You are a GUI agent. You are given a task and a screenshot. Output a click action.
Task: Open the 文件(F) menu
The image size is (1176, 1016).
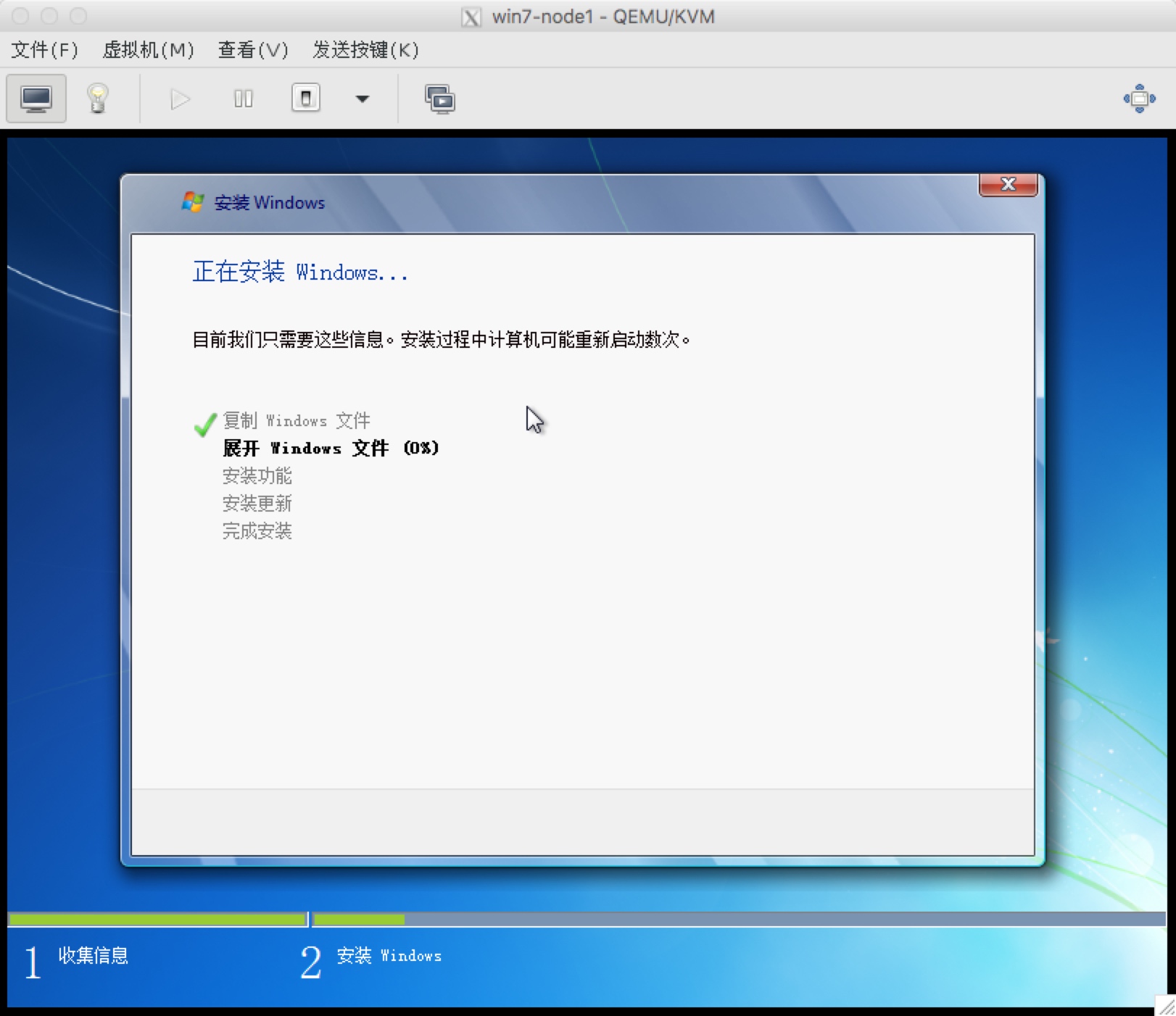(x=44, y=50)
